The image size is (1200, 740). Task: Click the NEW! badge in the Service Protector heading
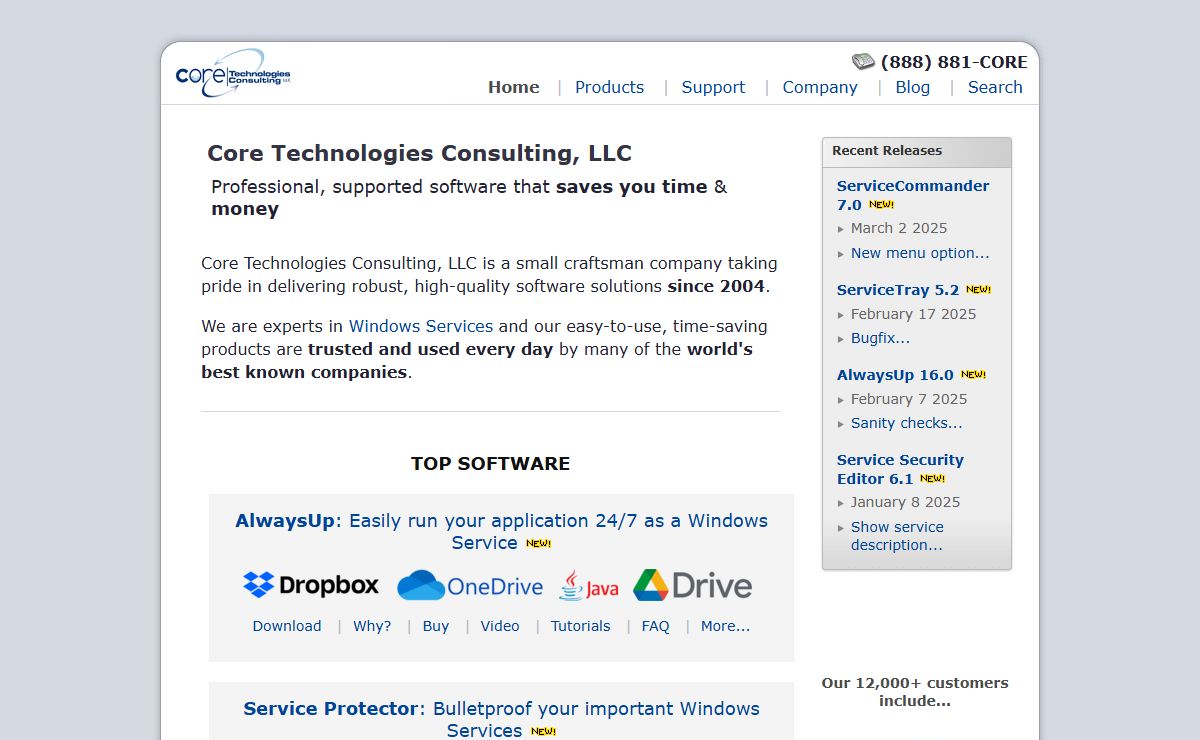[x=543, y=732]
